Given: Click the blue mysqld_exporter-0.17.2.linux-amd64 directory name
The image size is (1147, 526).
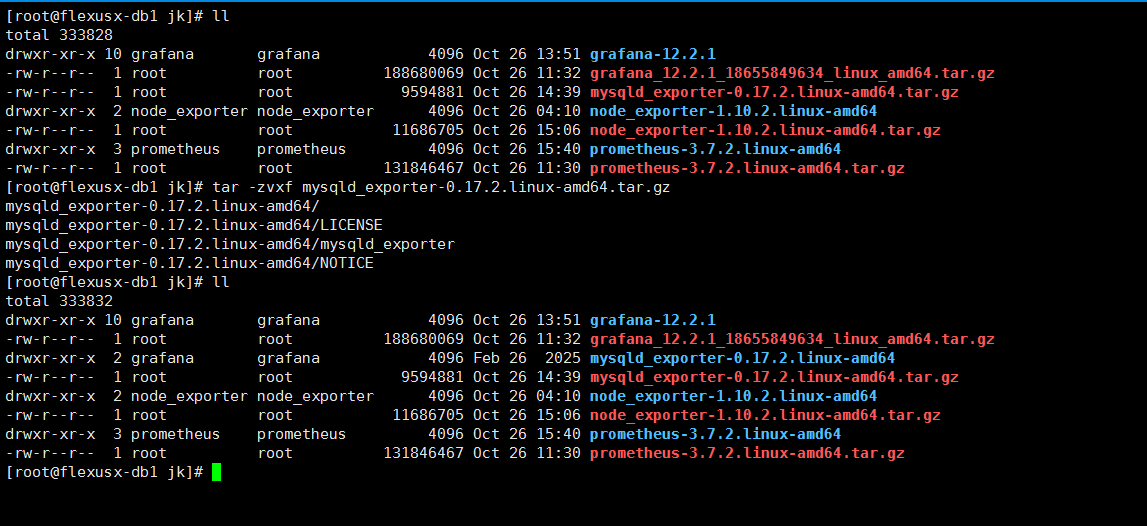Looking at the screenshot, I should [742, 358].
